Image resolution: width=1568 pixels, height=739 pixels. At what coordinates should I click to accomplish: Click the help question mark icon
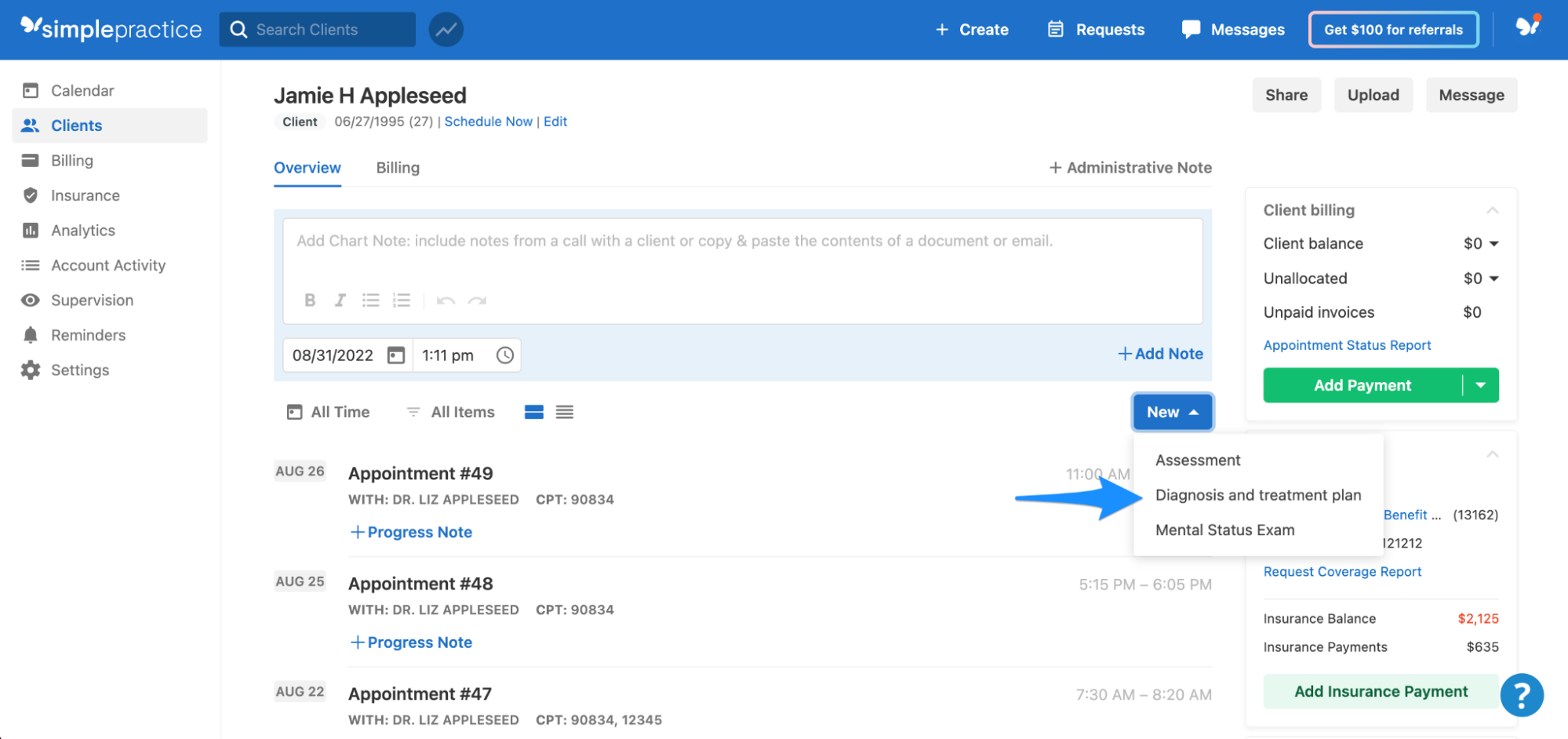(1522, 694)
